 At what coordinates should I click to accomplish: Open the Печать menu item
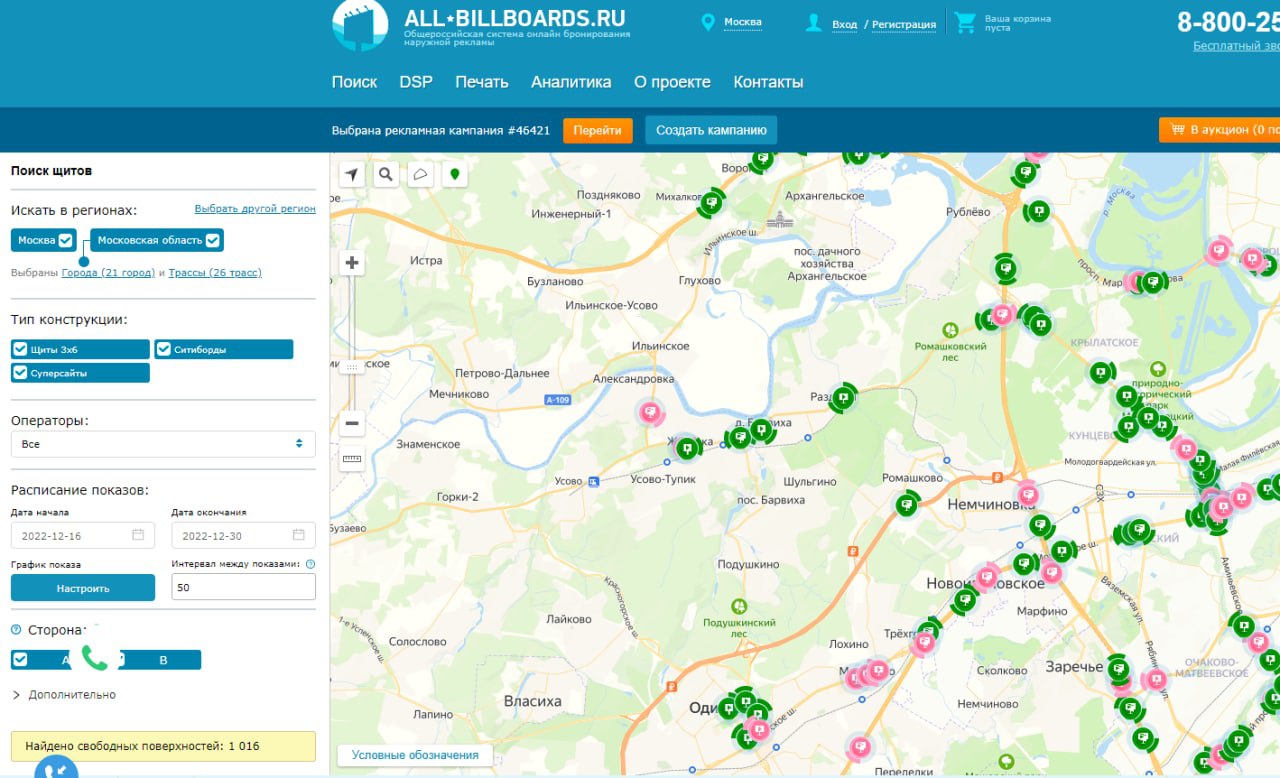click(482, 82)
